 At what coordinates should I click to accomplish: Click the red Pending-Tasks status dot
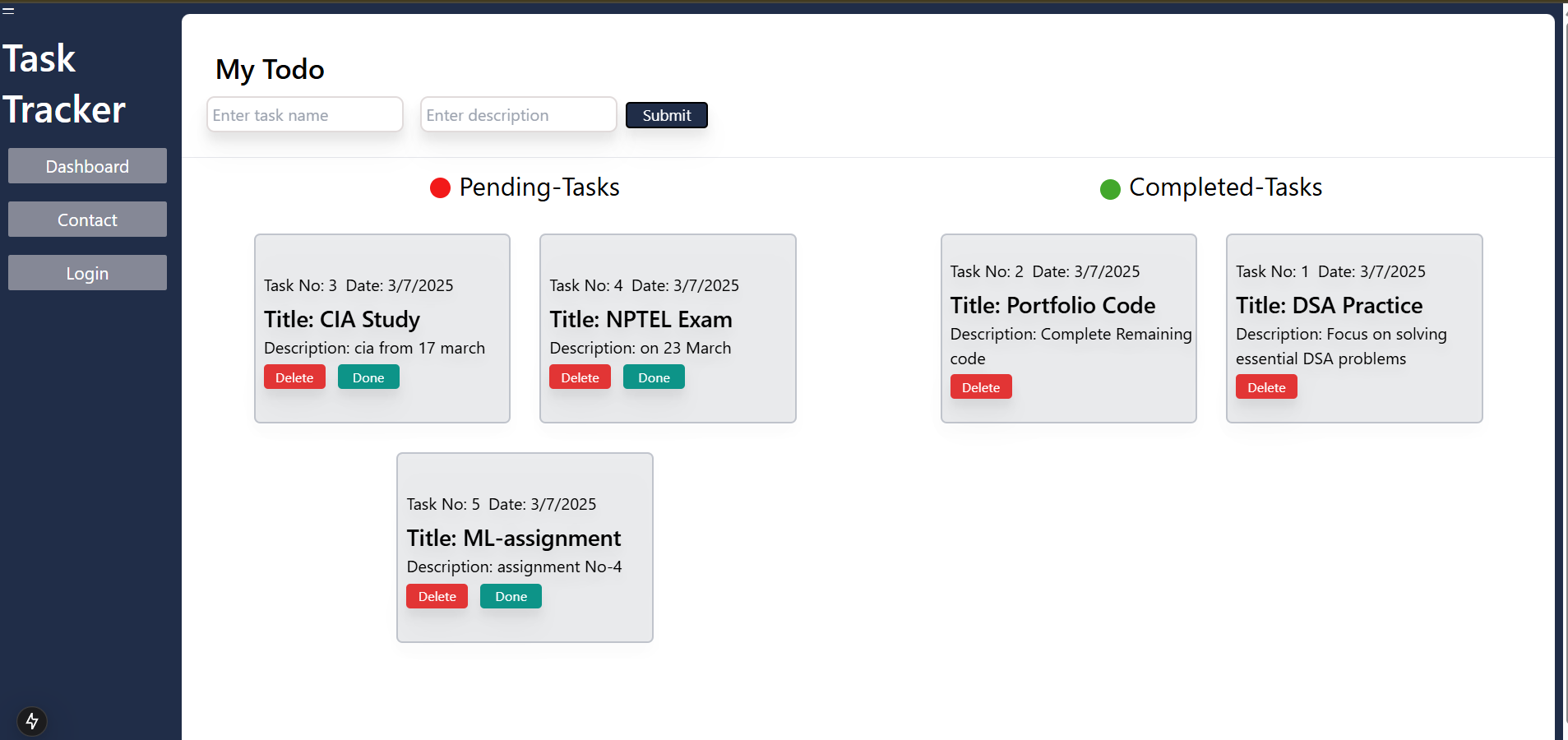(x=440, y=188)
